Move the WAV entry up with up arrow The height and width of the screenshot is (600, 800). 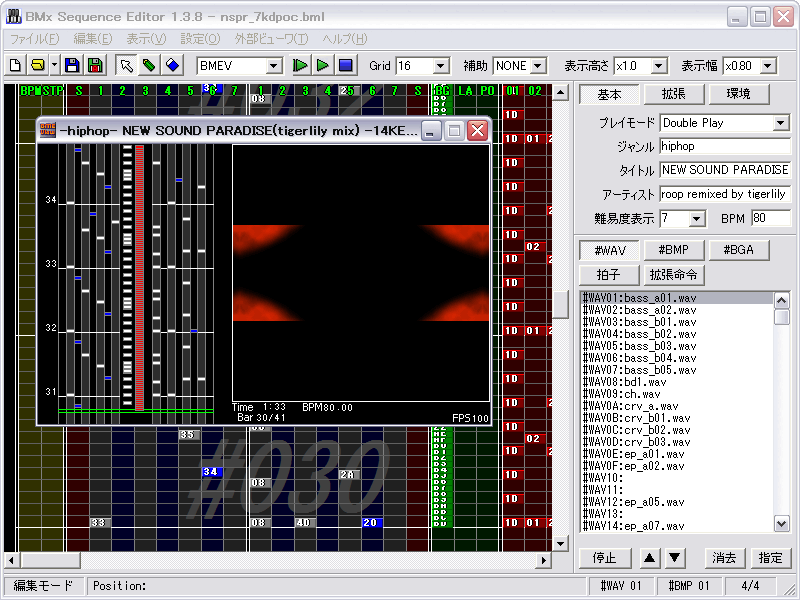649,558
